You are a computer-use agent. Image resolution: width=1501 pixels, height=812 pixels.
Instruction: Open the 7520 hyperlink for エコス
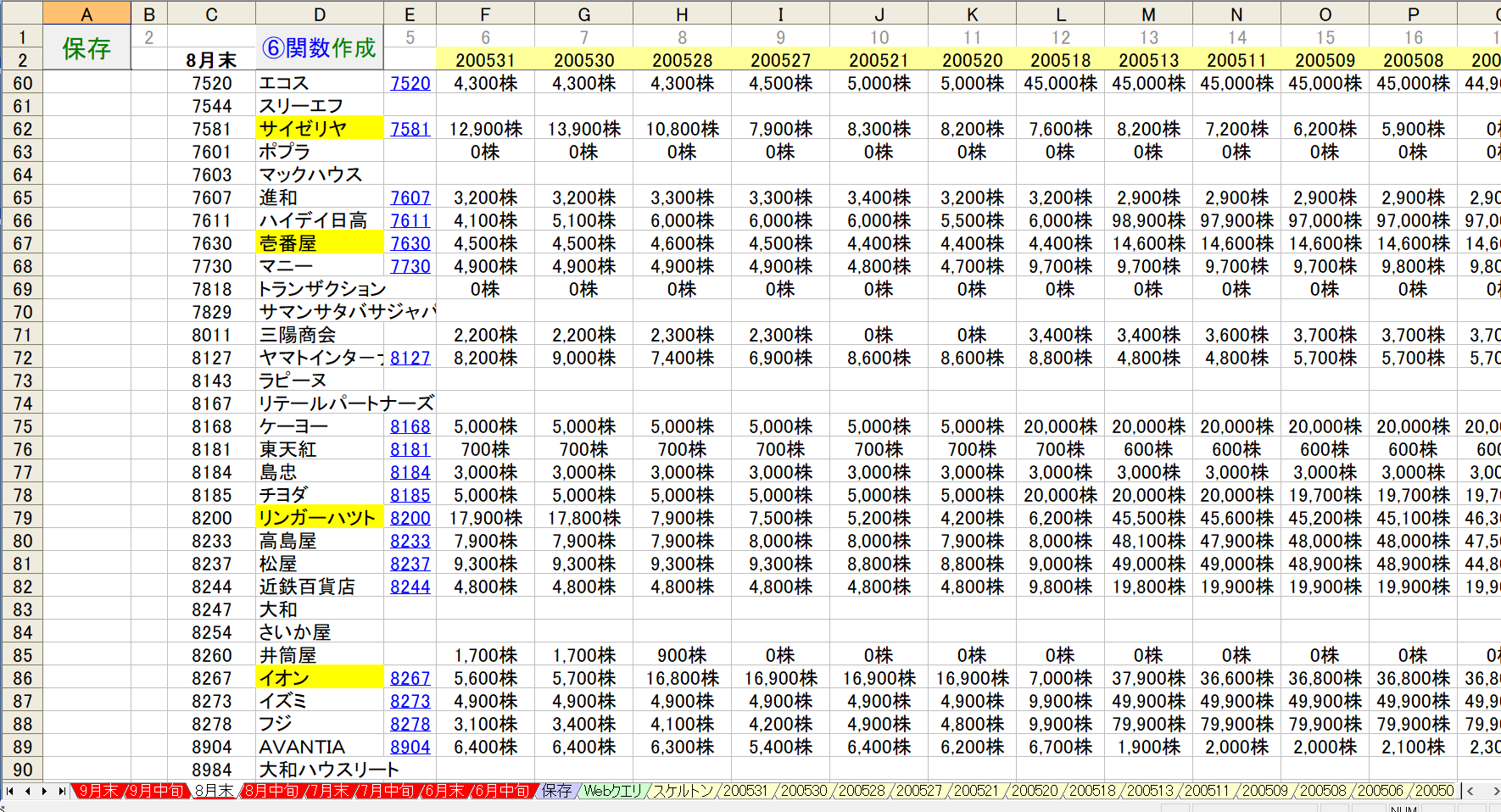[x=410, y=83]
